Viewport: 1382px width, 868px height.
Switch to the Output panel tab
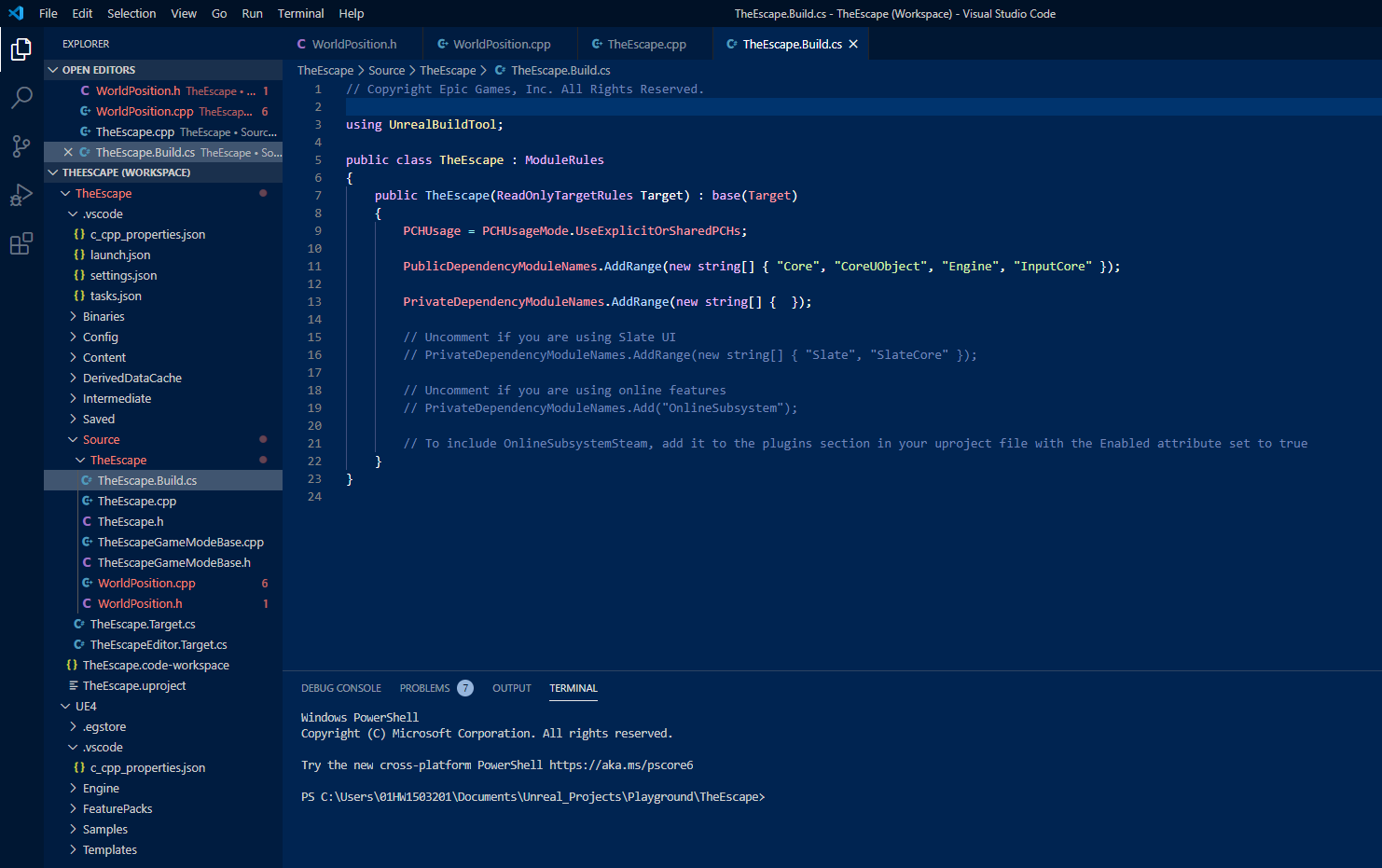click(x=511, y=687)
